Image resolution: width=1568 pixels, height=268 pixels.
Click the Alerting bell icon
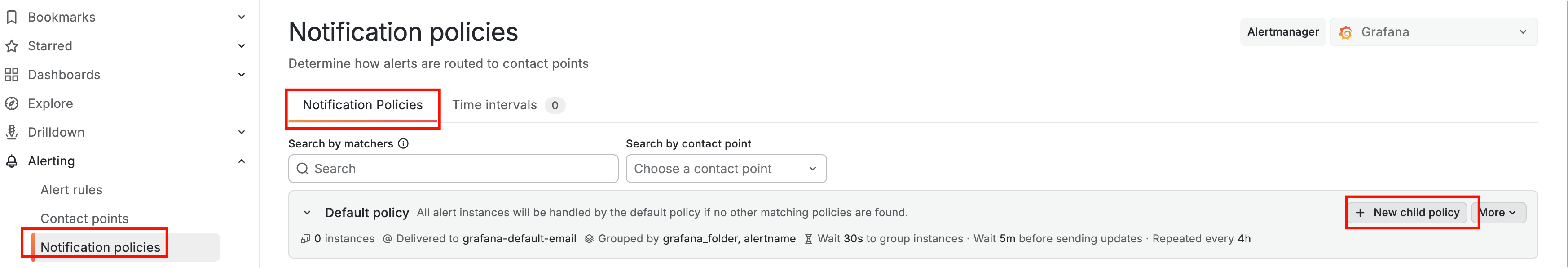[12, 161]
